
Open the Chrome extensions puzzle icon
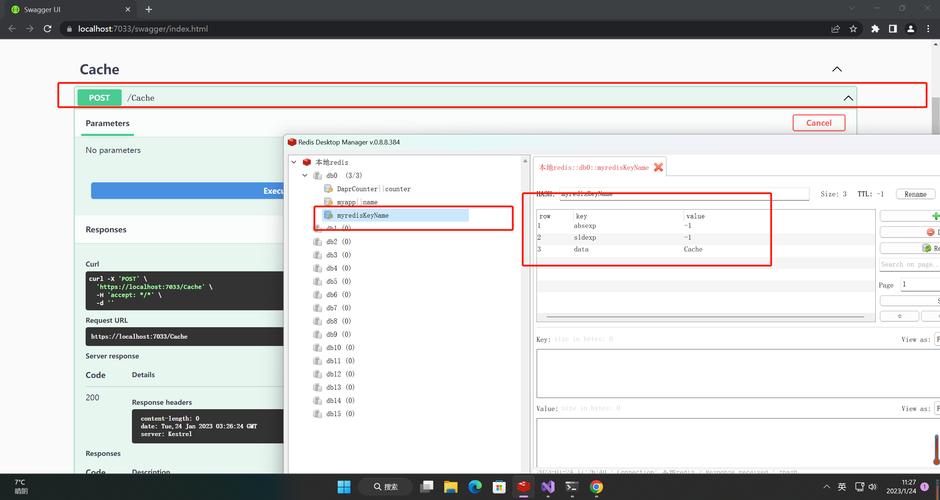coord(875,29)
